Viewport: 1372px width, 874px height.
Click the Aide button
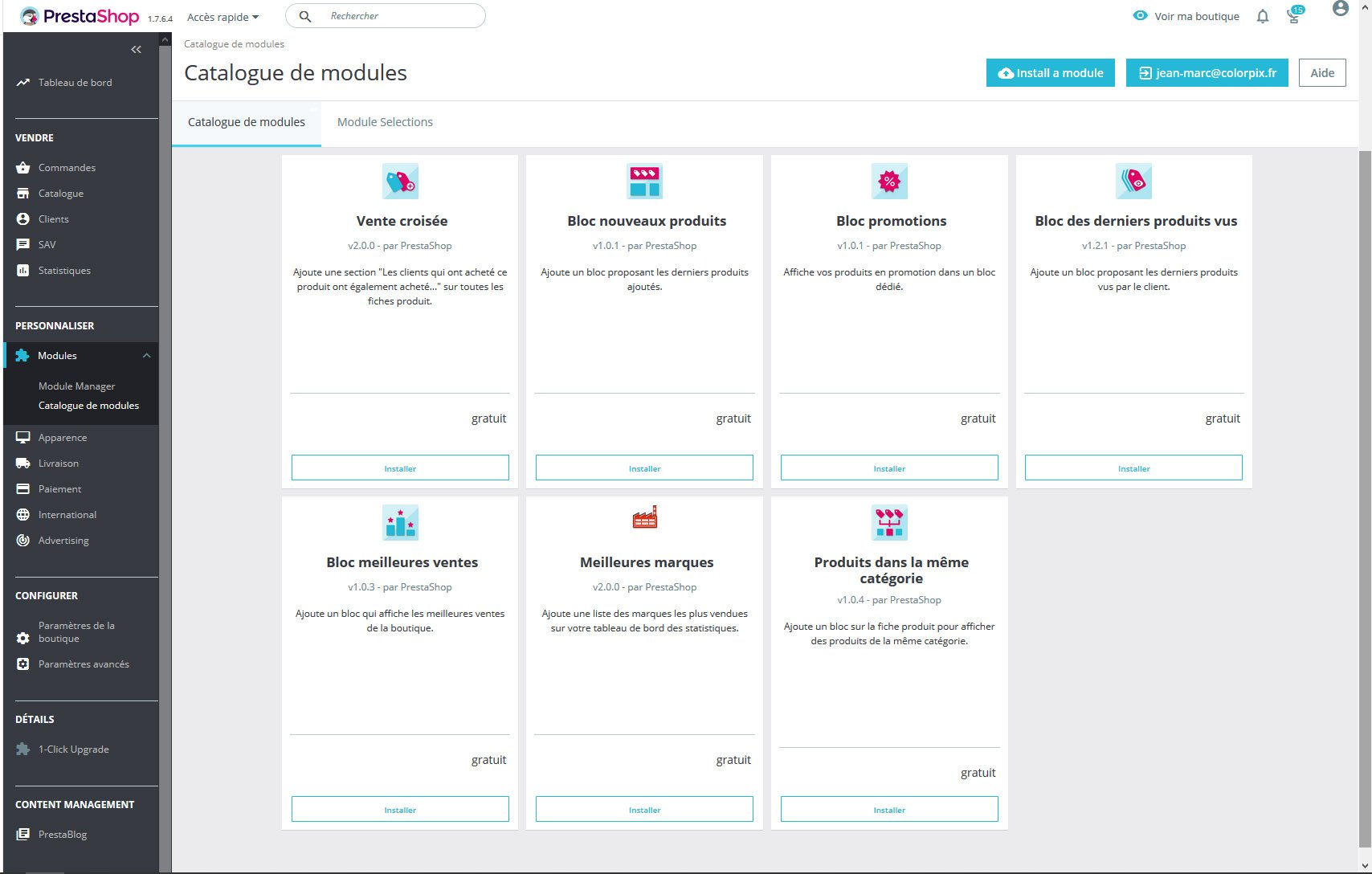(x=1322, y=73)
